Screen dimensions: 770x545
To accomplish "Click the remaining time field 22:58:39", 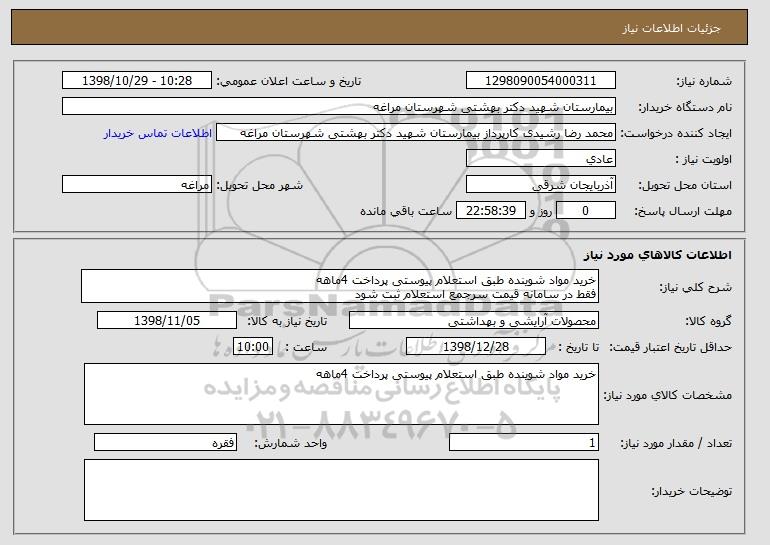I will click(491, 211).
